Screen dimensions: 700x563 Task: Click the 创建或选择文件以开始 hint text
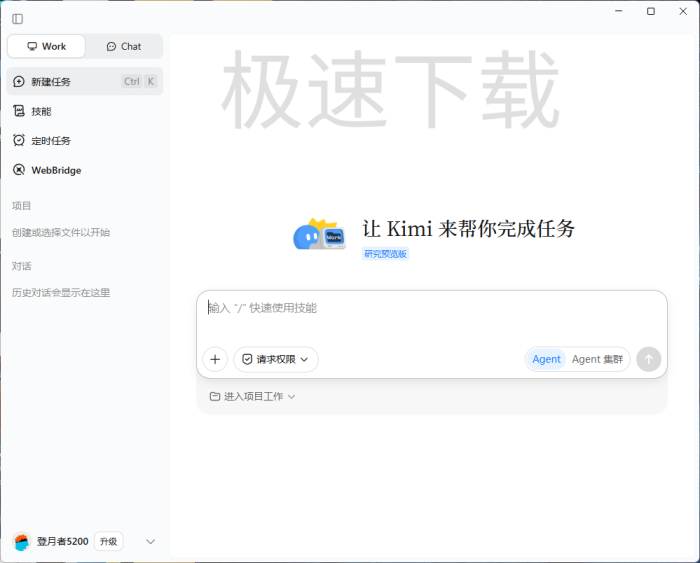pyautogui.click(x=61, y=233)
